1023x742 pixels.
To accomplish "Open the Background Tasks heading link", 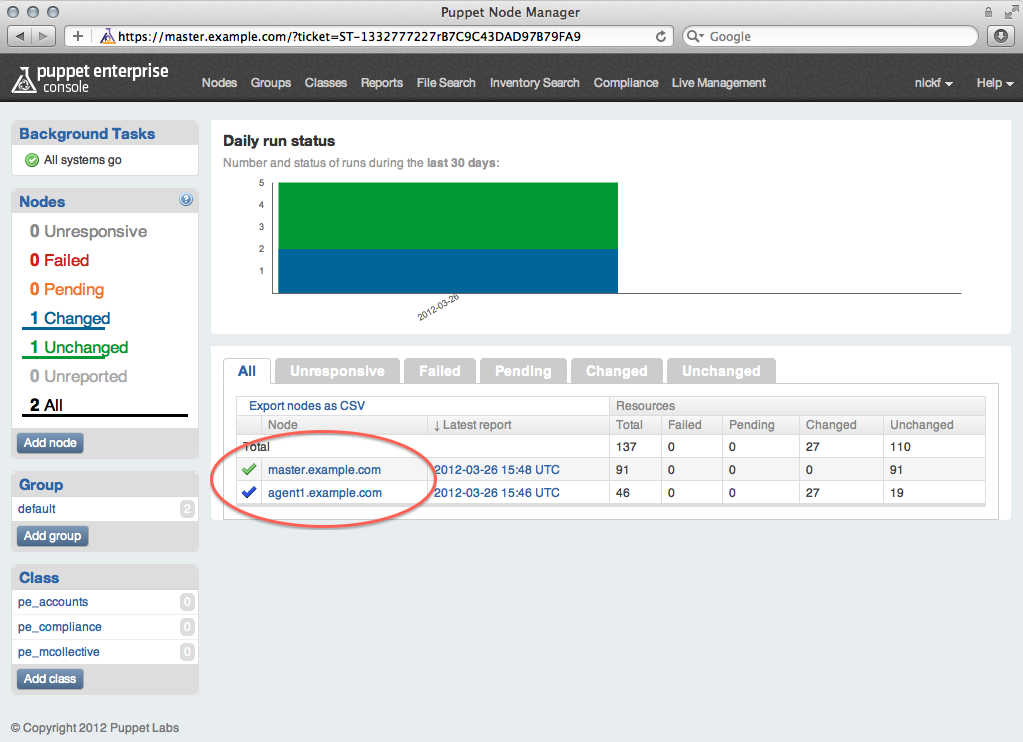I will pyautogui.click(x=87, y=133).
